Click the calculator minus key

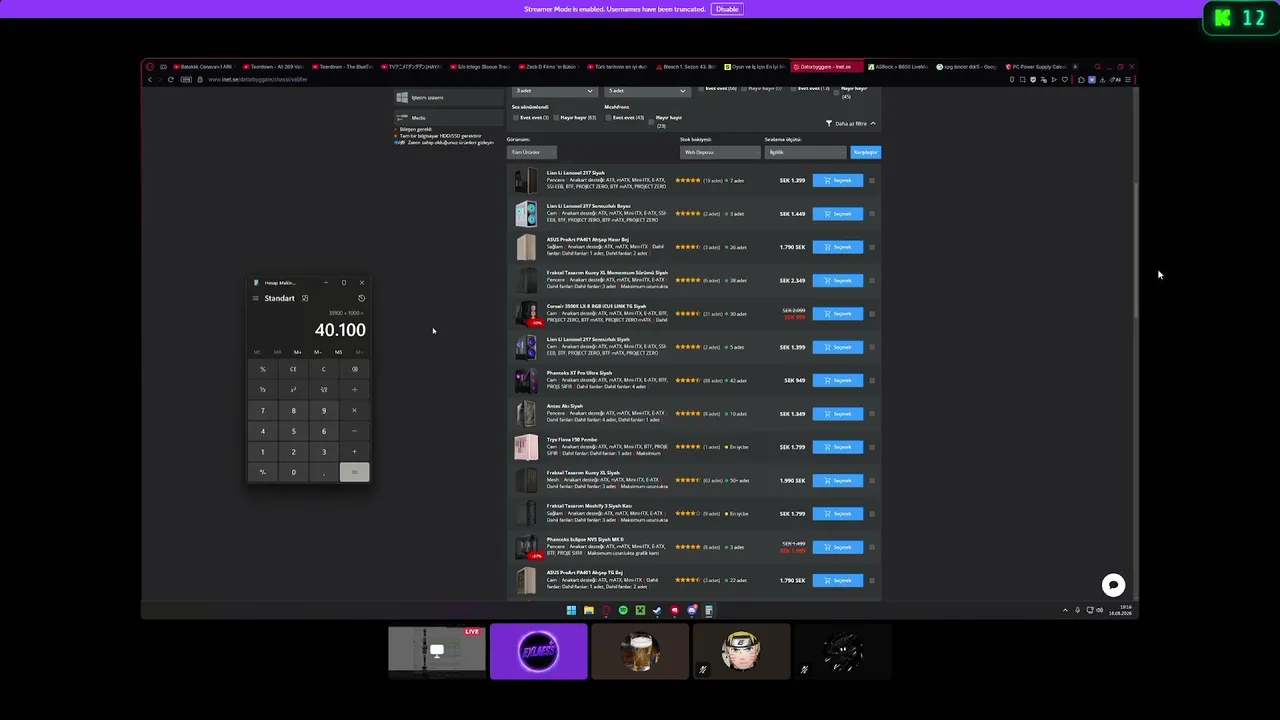[354, 431]
